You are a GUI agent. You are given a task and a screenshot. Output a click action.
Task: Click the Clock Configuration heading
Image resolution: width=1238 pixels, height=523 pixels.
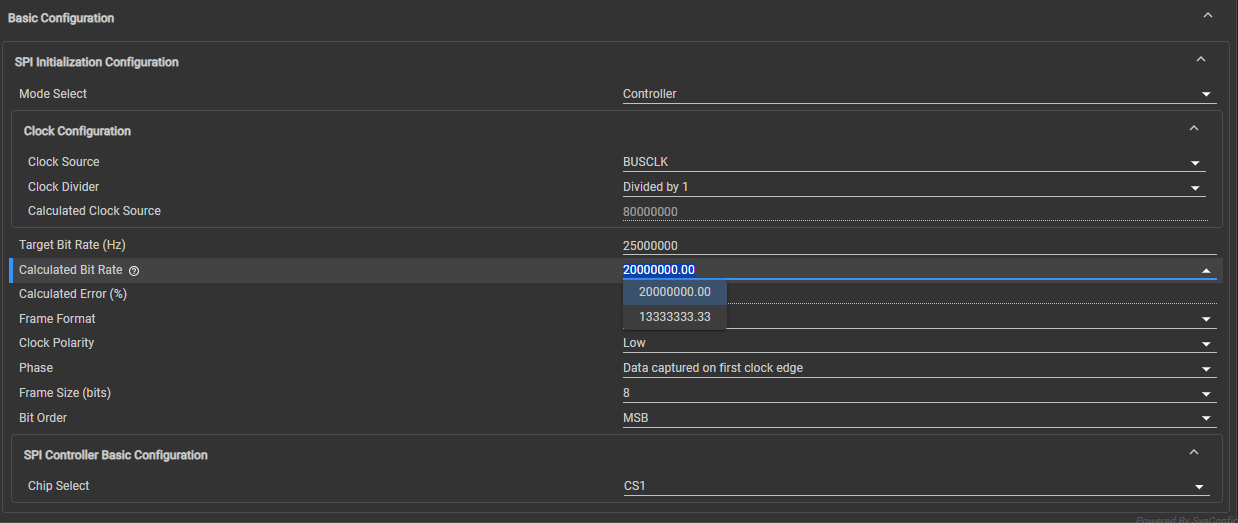click(77, 131)
